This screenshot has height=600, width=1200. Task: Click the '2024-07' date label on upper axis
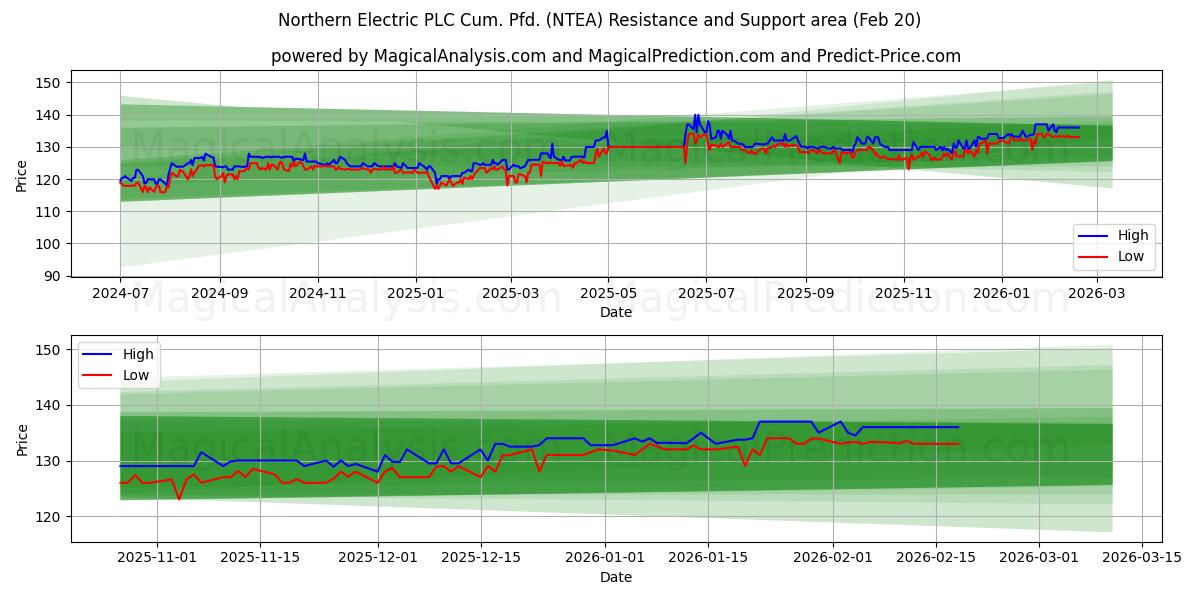tap(120, 295)
